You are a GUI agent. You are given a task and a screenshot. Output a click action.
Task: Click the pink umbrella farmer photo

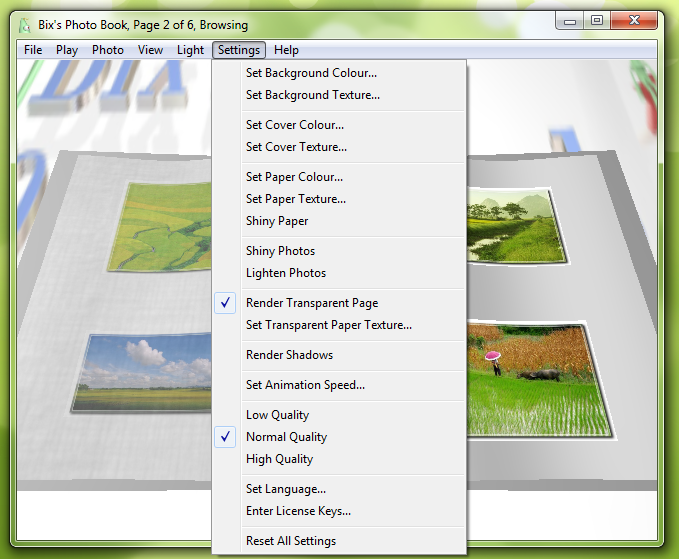tap(539, 380)
